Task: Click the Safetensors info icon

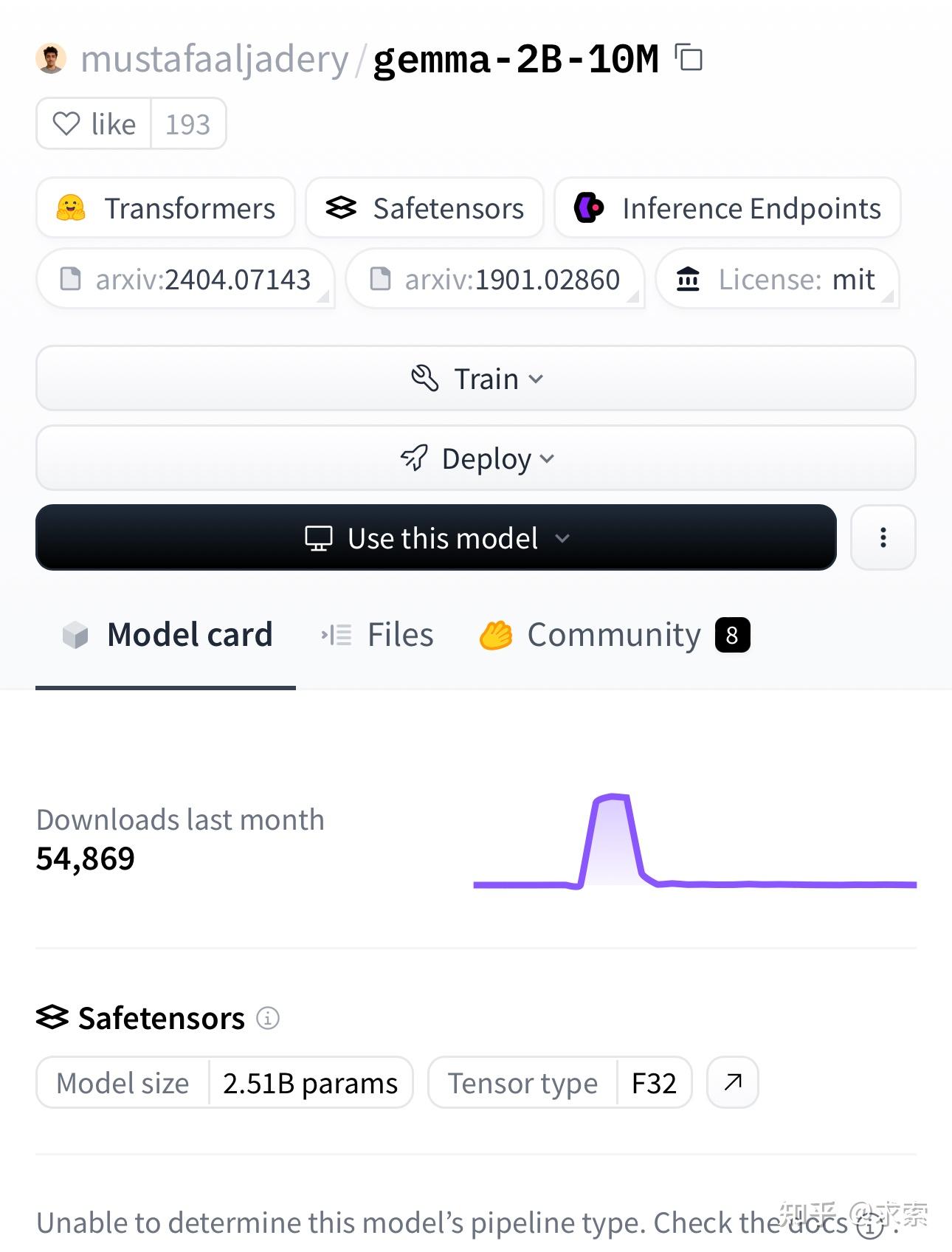Action: (268, 1018)
